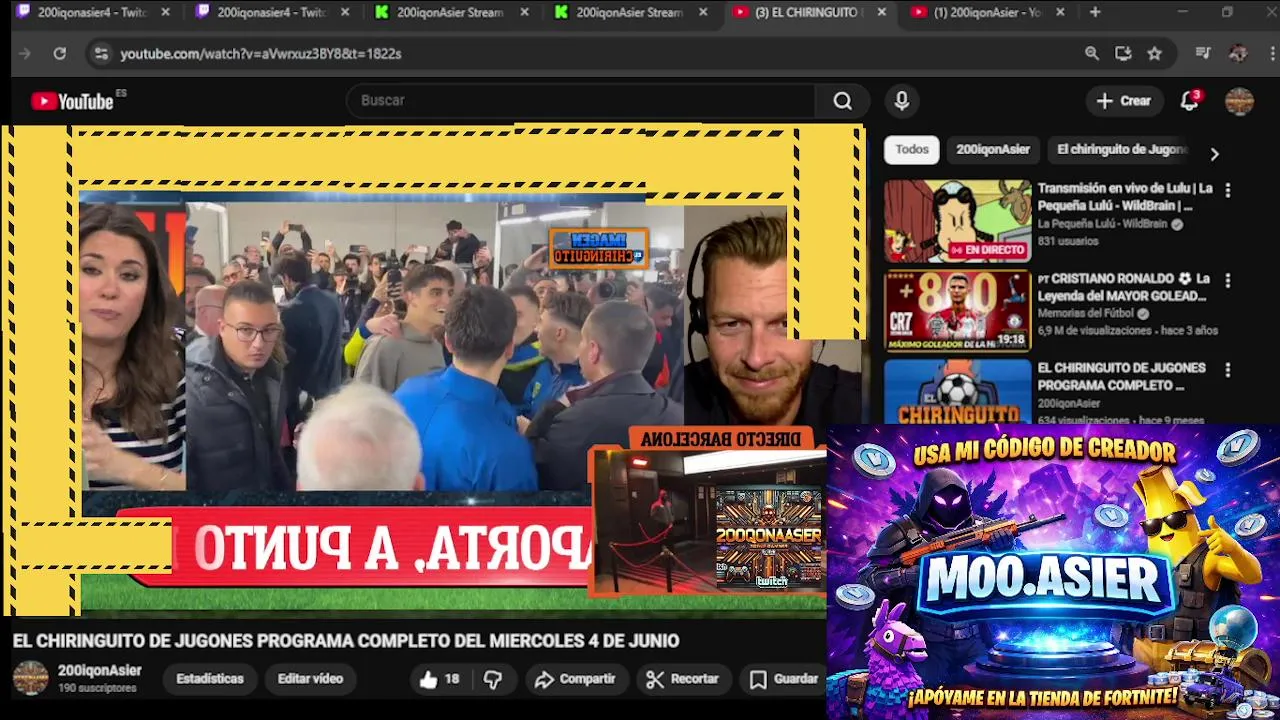Click the browser address bar URL
Screen dimensions: 1280x720
point(261,54)
